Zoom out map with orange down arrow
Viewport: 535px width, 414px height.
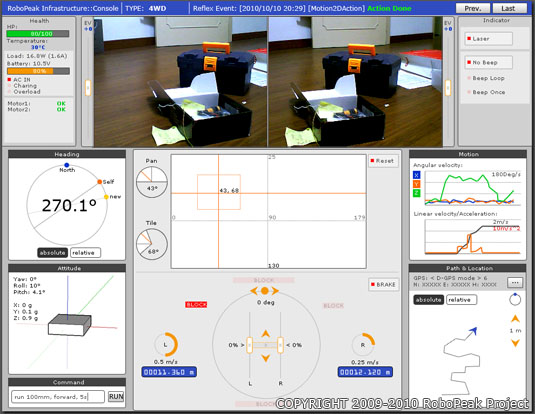[x=515, y=343]
